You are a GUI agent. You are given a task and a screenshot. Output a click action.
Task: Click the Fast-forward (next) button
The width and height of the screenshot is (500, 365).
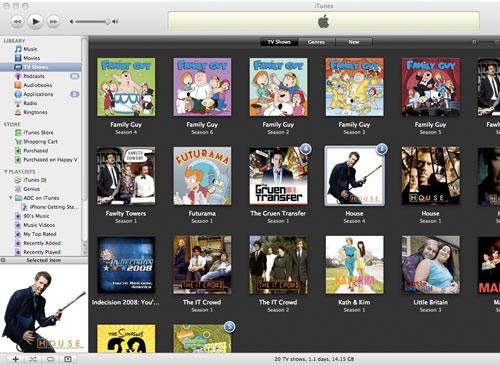53,21
